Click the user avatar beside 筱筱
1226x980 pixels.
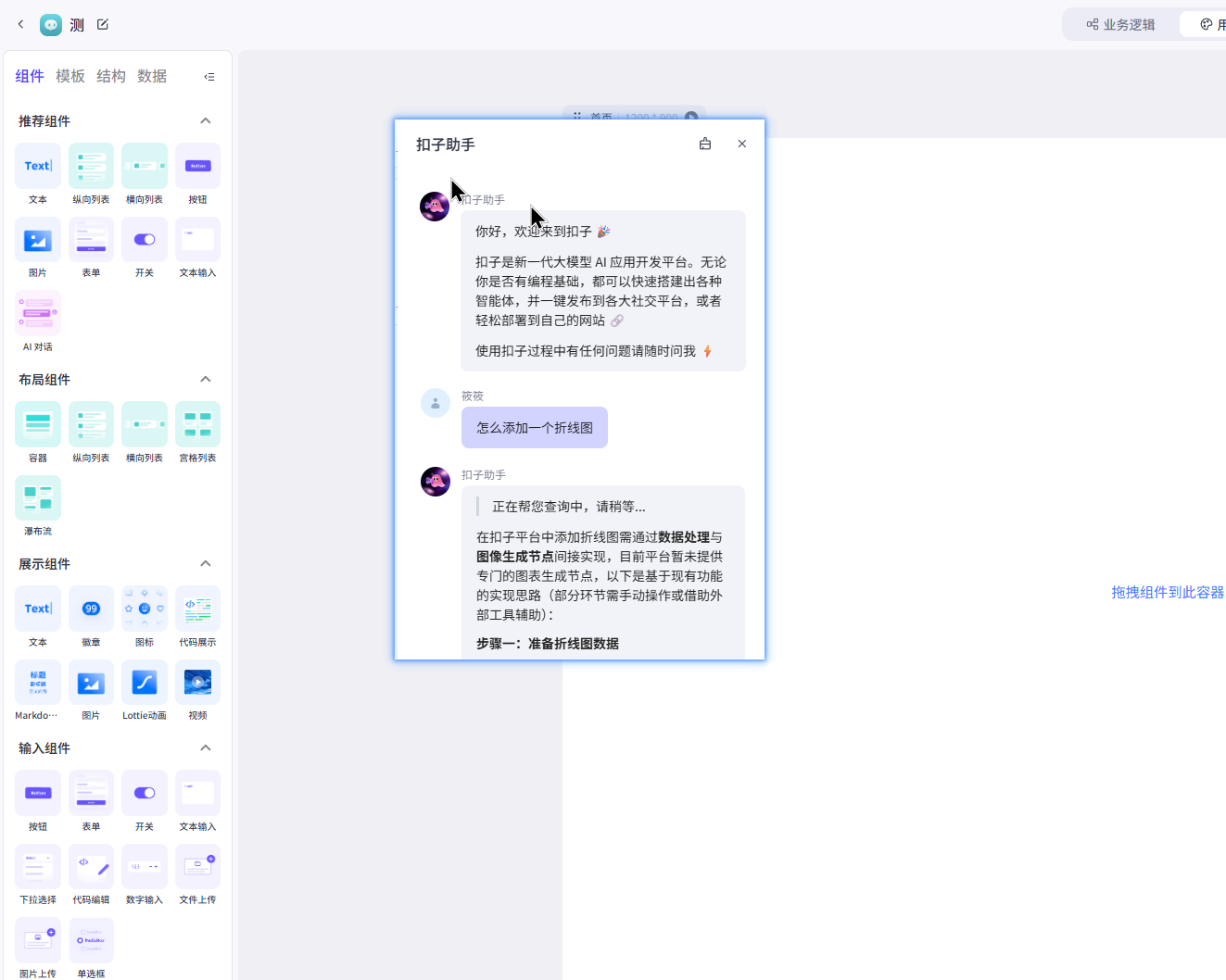point(436,403)
